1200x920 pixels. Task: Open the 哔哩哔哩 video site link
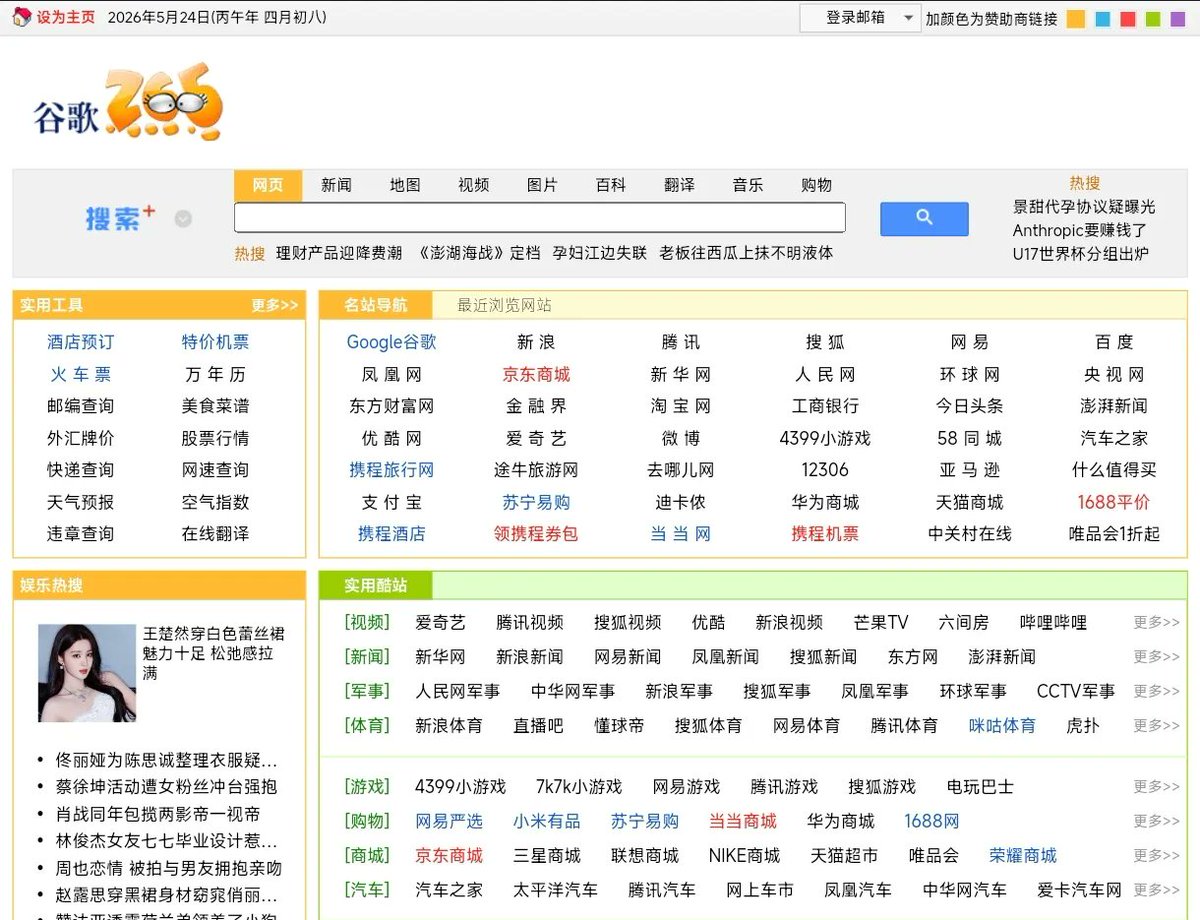coord(1053,622)
